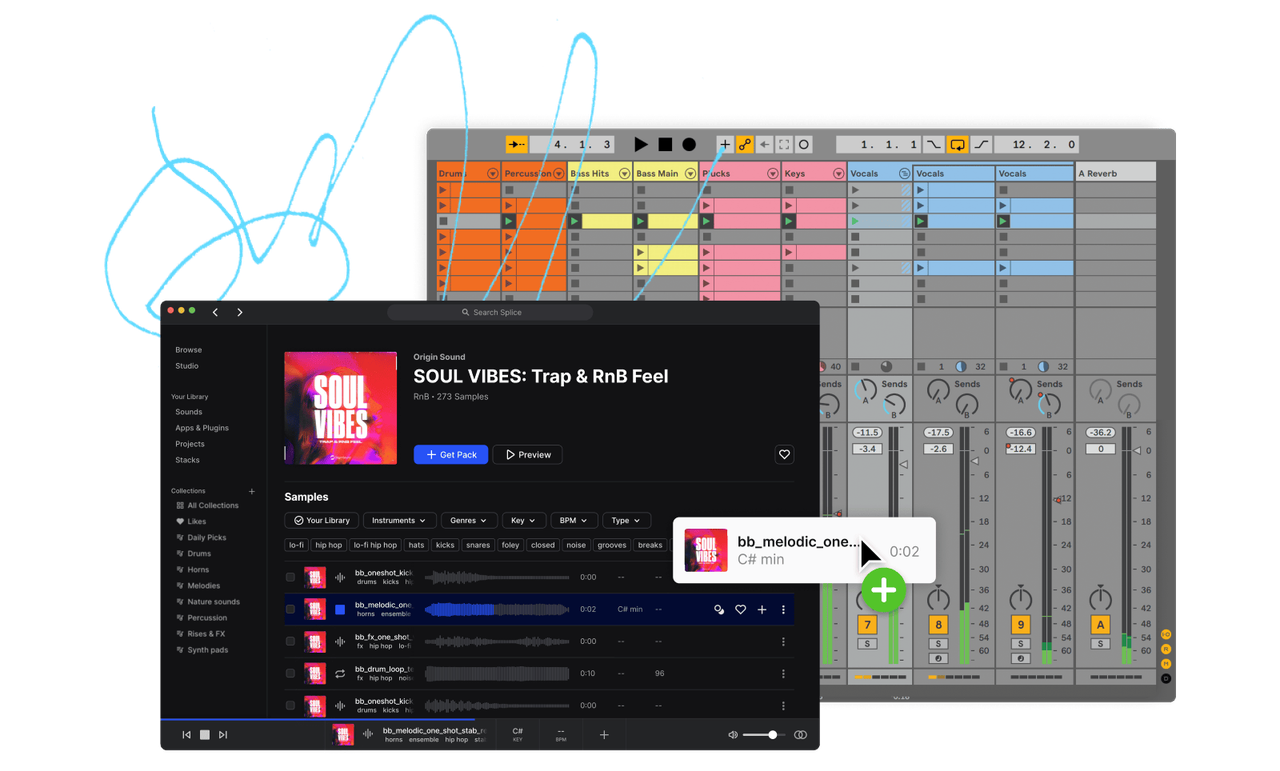
Task: Check the bb_fx_one_shot sample checkbox
Action: pyautogui.click(x=291, y=642)
